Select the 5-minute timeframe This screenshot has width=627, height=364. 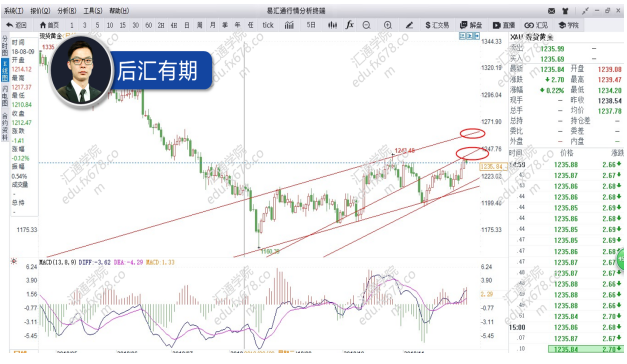pyautogui.click(x=97, y=25)
